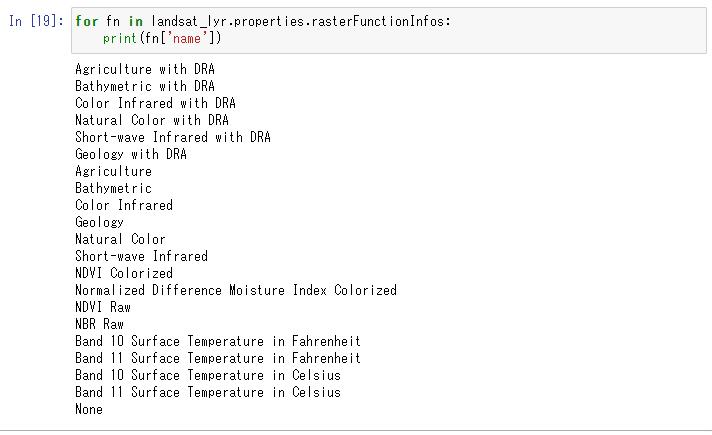
Task: Click the 'NDVI Raw' output line
Action: click(x=102, y=307)
